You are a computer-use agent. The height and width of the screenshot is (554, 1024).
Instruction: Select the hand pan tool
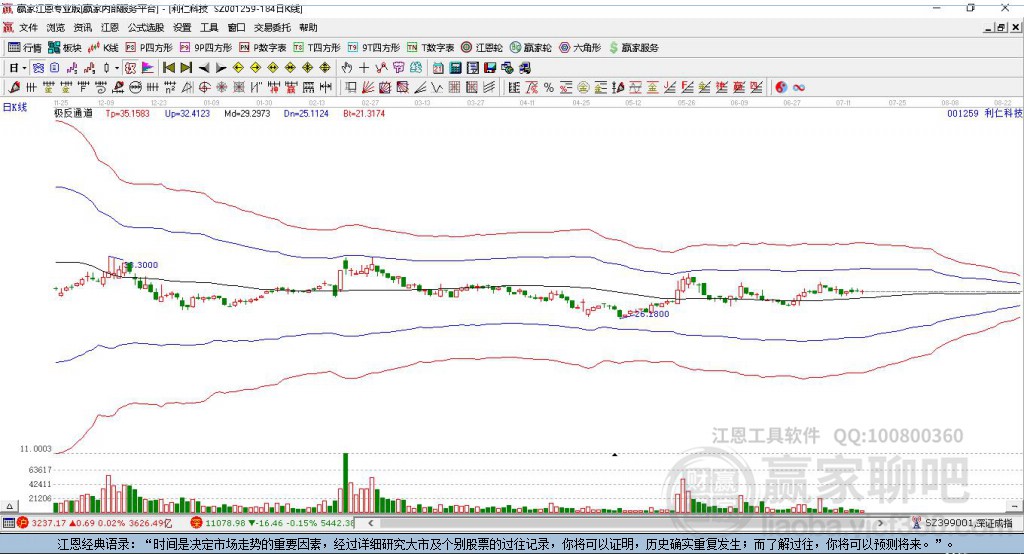(x=347, y=68)
